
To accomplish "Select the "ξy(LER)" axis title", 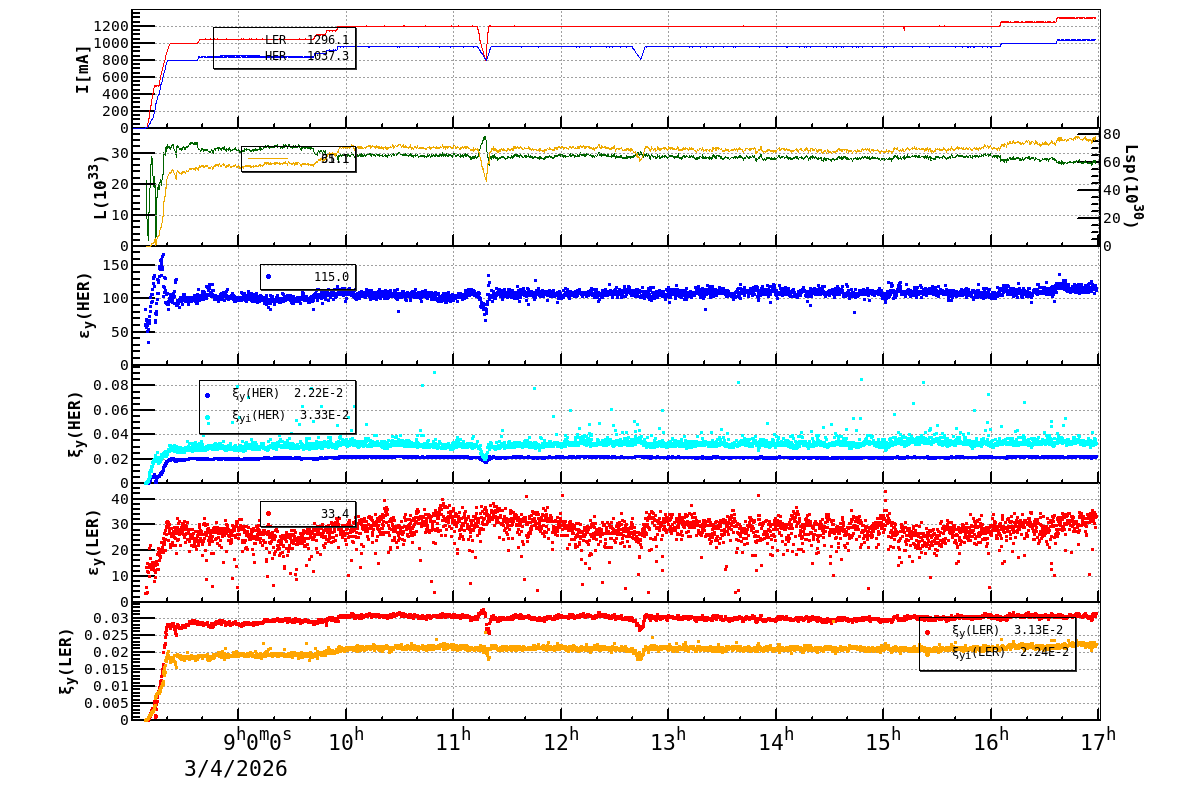I will [66, 662].
